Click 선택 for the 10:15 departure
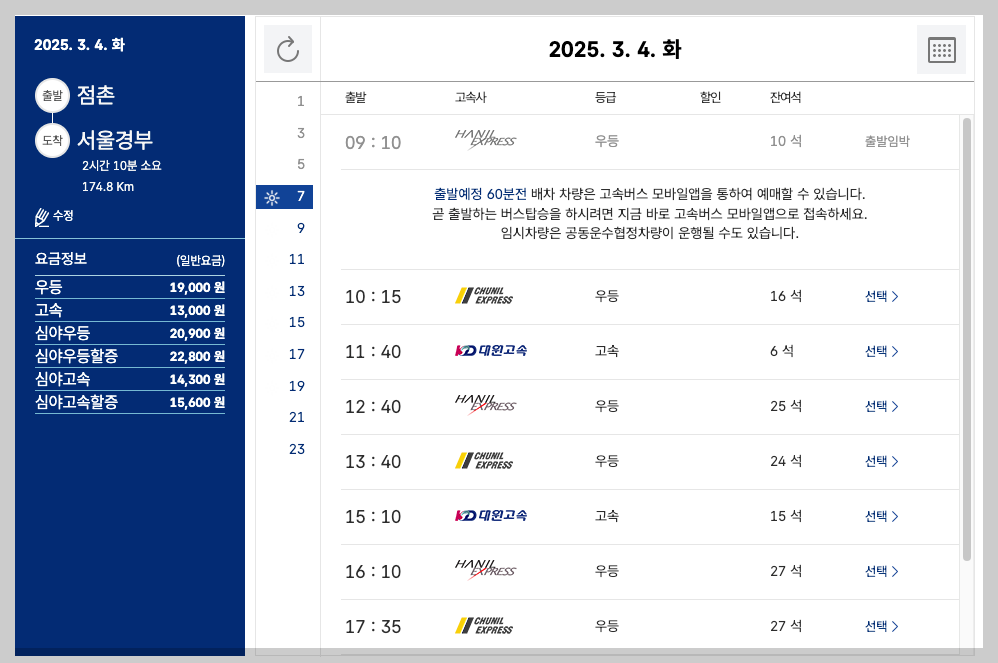 879,297
